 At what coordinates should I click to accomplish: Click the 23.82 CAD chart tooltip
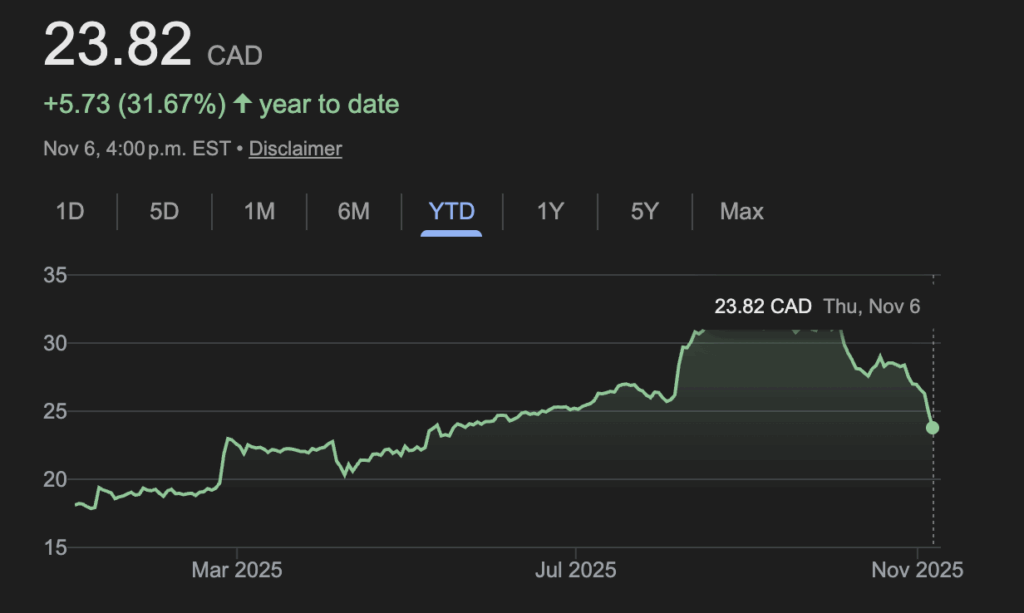click(763, 306)
